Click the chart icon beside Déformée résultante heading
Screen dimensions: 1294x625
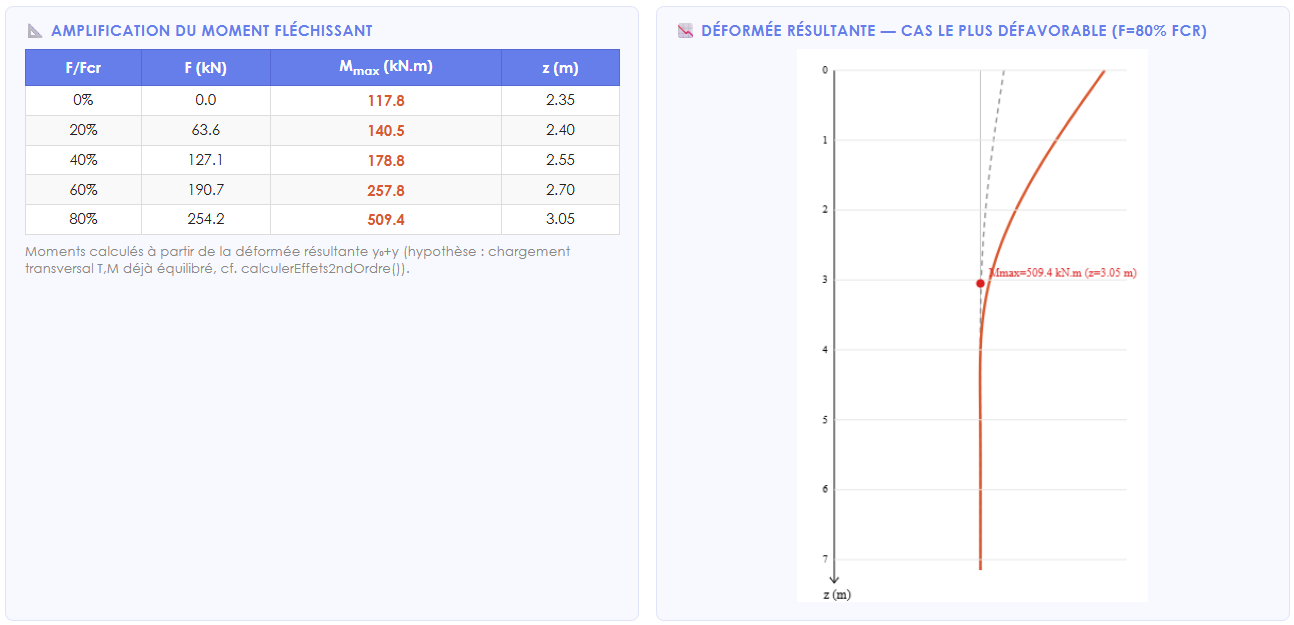point(685,31)
